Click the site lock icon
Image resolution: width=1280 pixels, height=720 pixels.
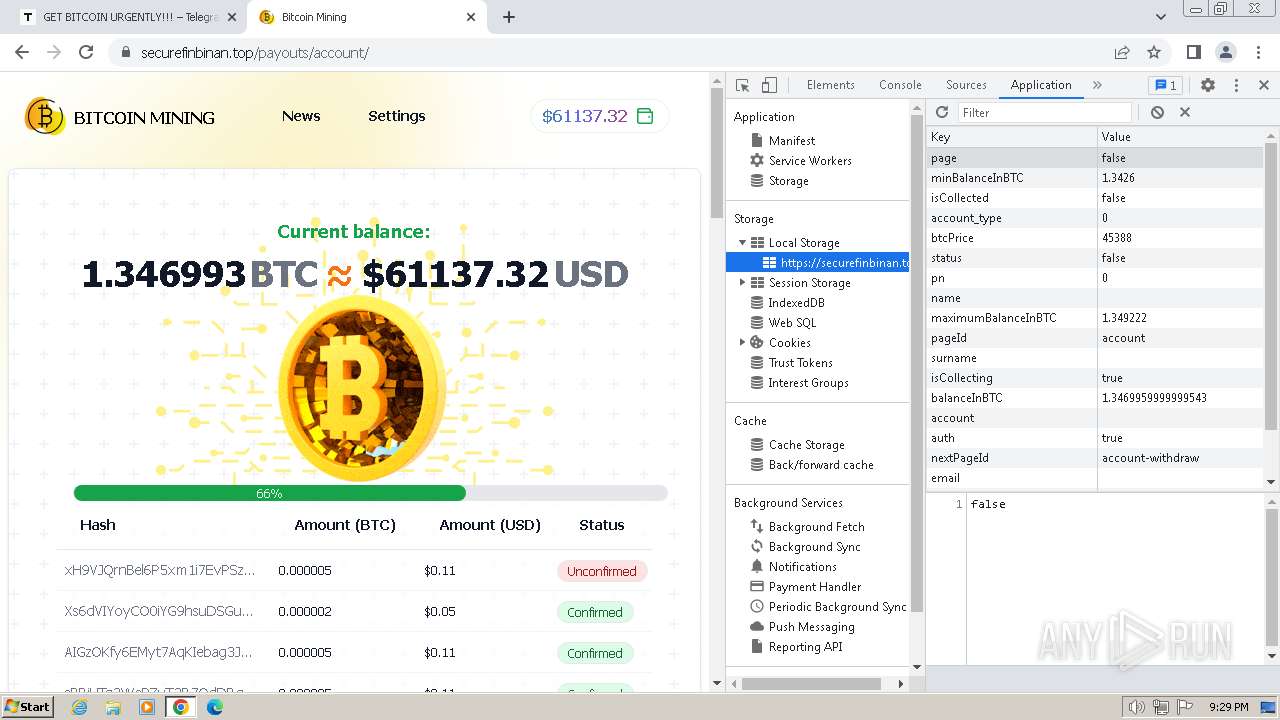tap(126, 52)
